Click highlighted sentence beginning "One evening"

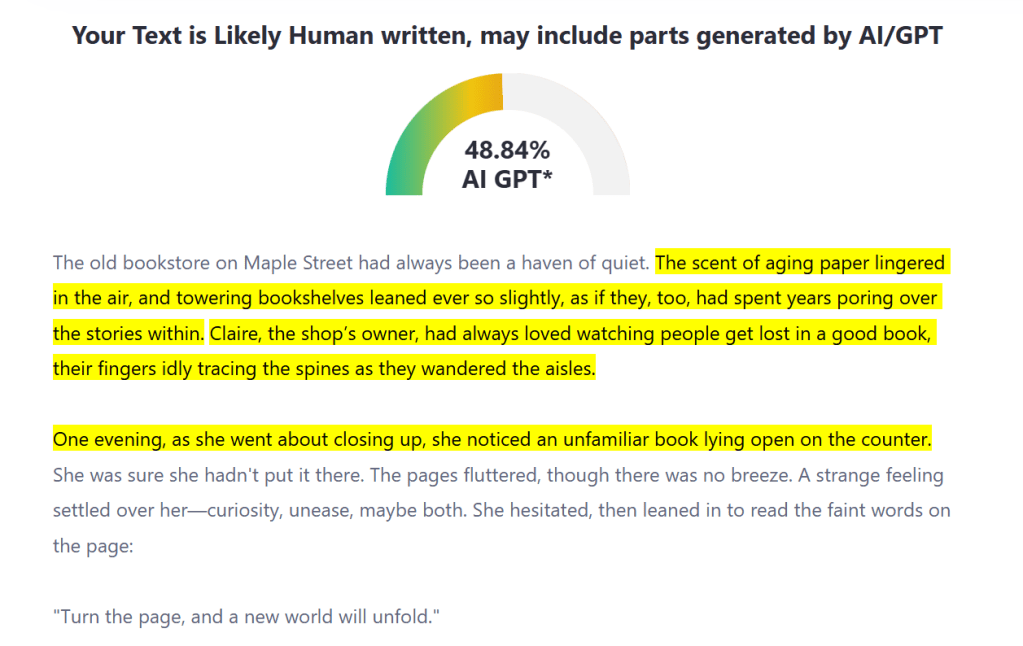492,440
